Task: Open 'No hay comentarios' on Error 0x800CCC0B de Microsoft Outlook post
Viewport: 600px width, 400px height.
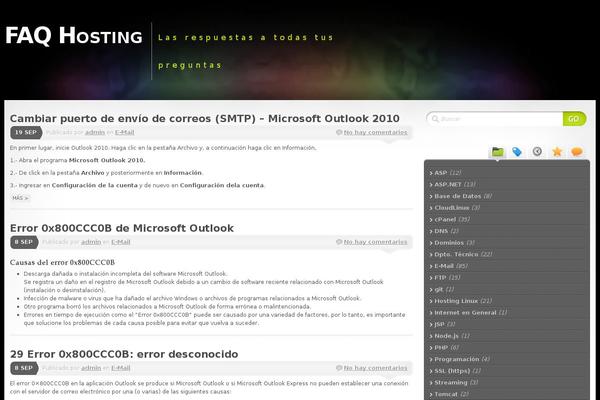Action: [x=375, y=242]
